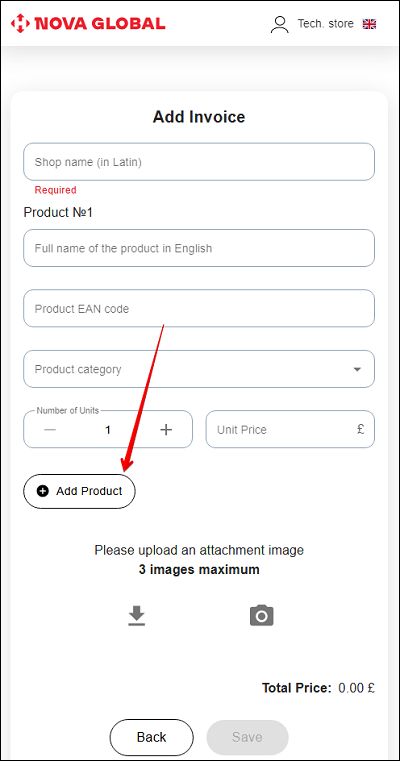Focus the Full name of product field
The image size is (400, 761).
click(199, 248)
